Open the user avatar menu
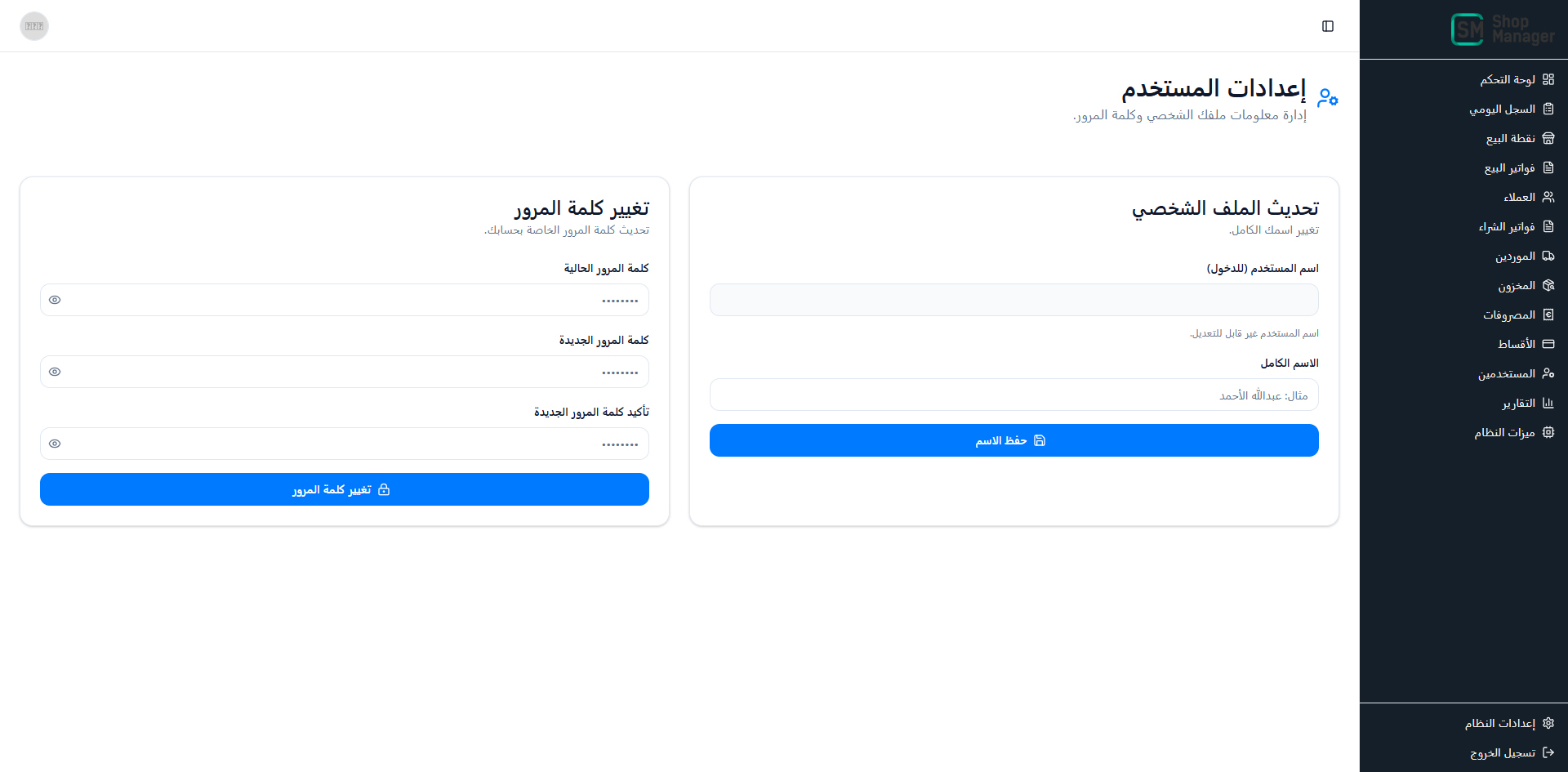 (x=34, y=26)
